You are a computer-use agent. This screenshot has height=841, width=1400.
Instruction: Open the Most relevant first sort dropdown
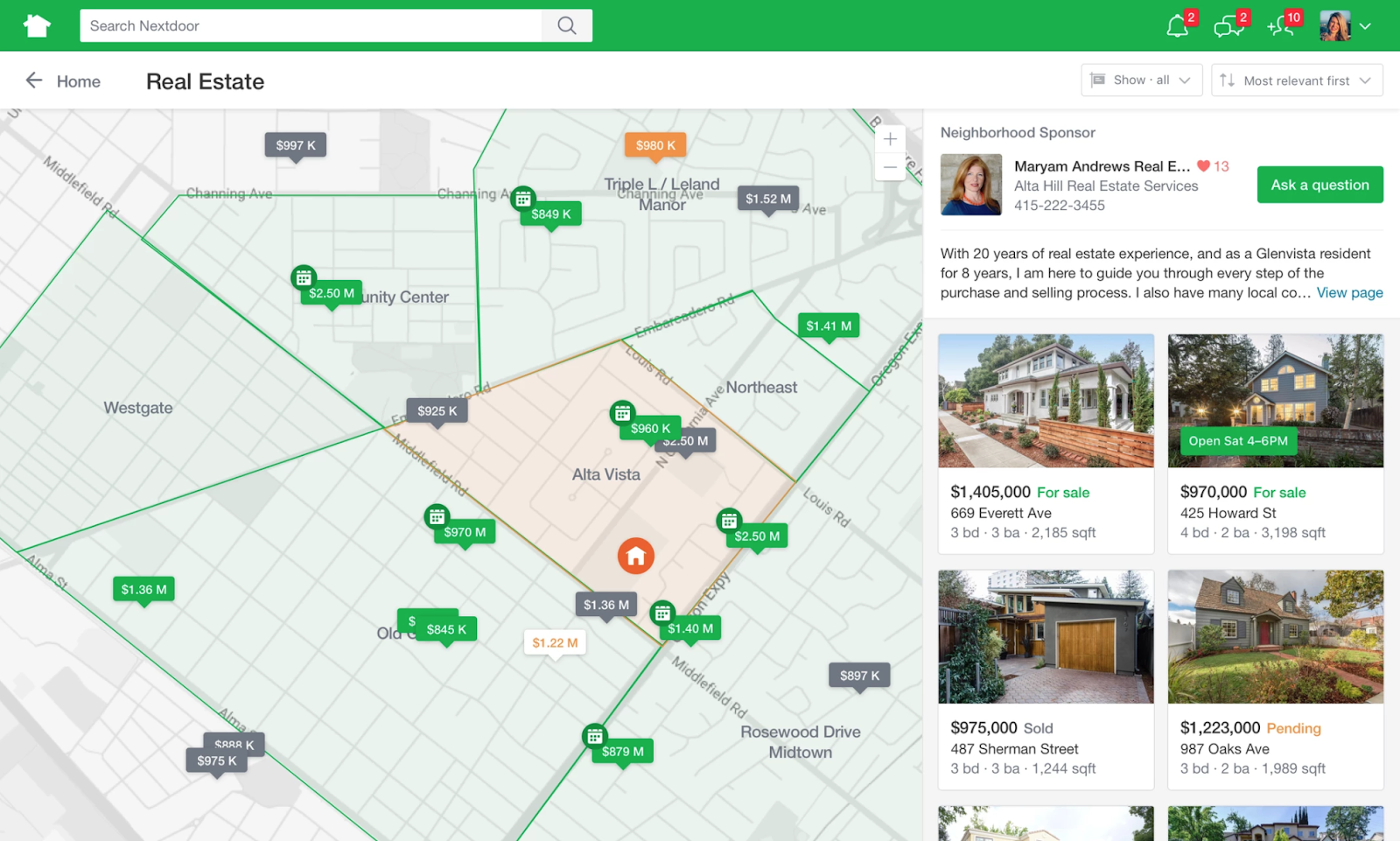coord(1297,81)
